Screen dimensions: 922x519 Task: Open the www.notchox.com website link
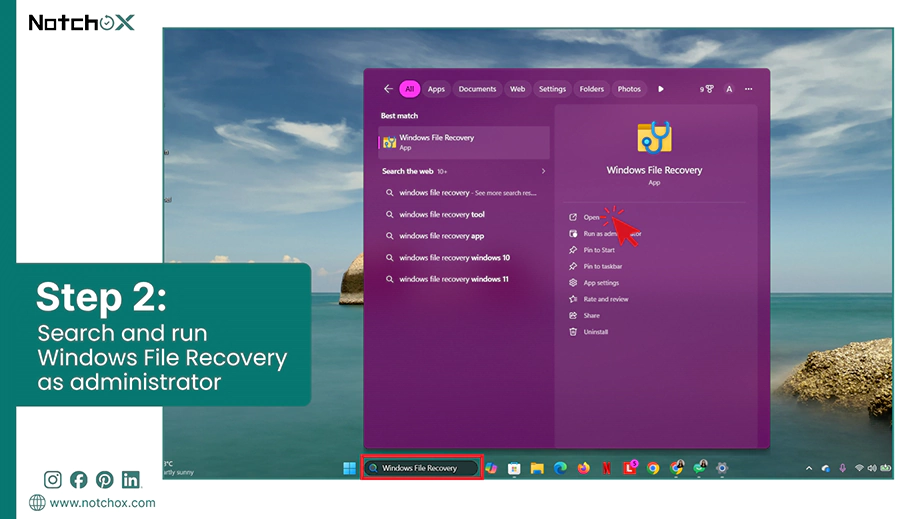[x=102, y=503]
